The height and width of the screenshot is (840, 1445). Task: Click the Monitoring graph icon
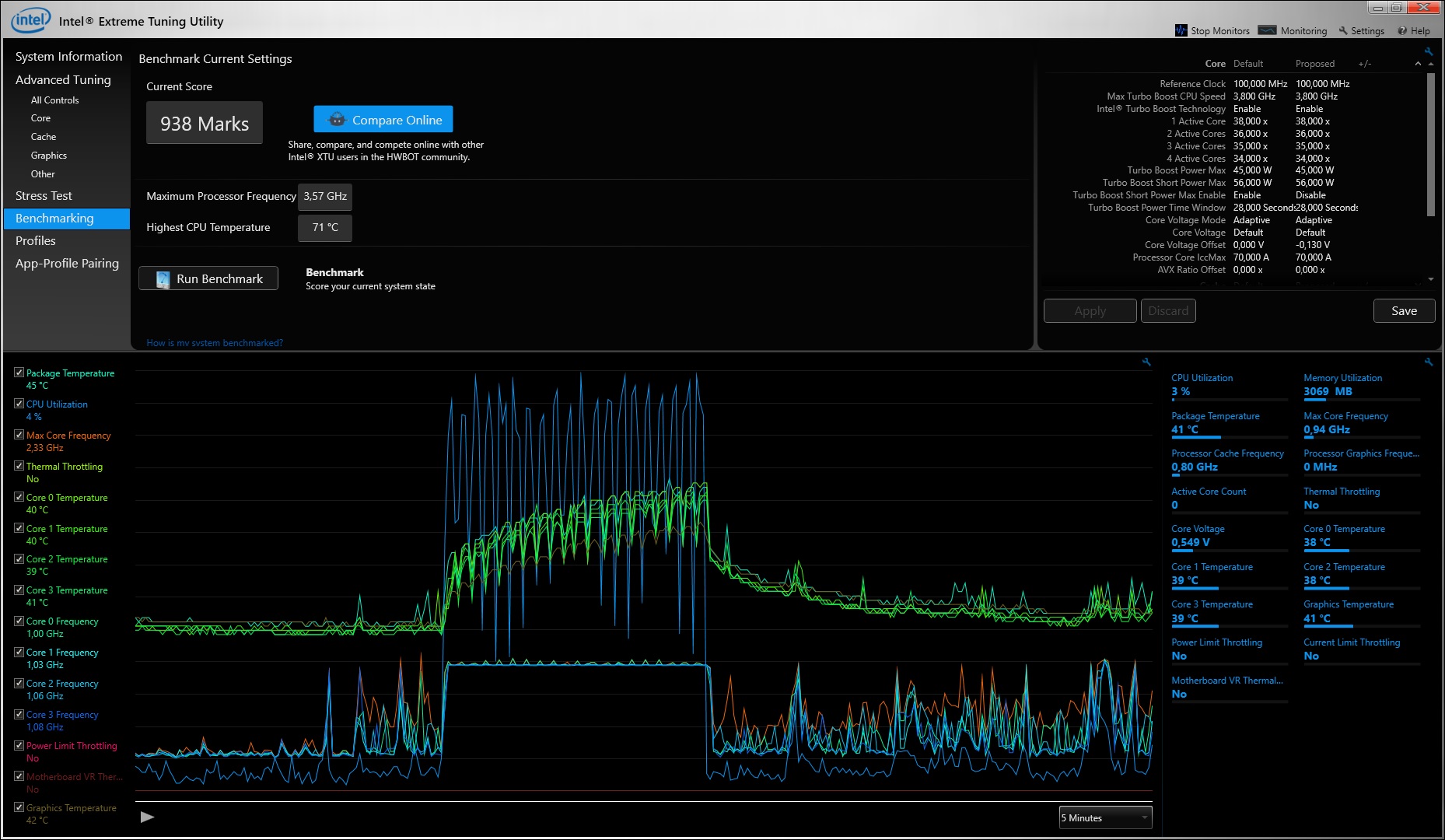coord(1267,31)
